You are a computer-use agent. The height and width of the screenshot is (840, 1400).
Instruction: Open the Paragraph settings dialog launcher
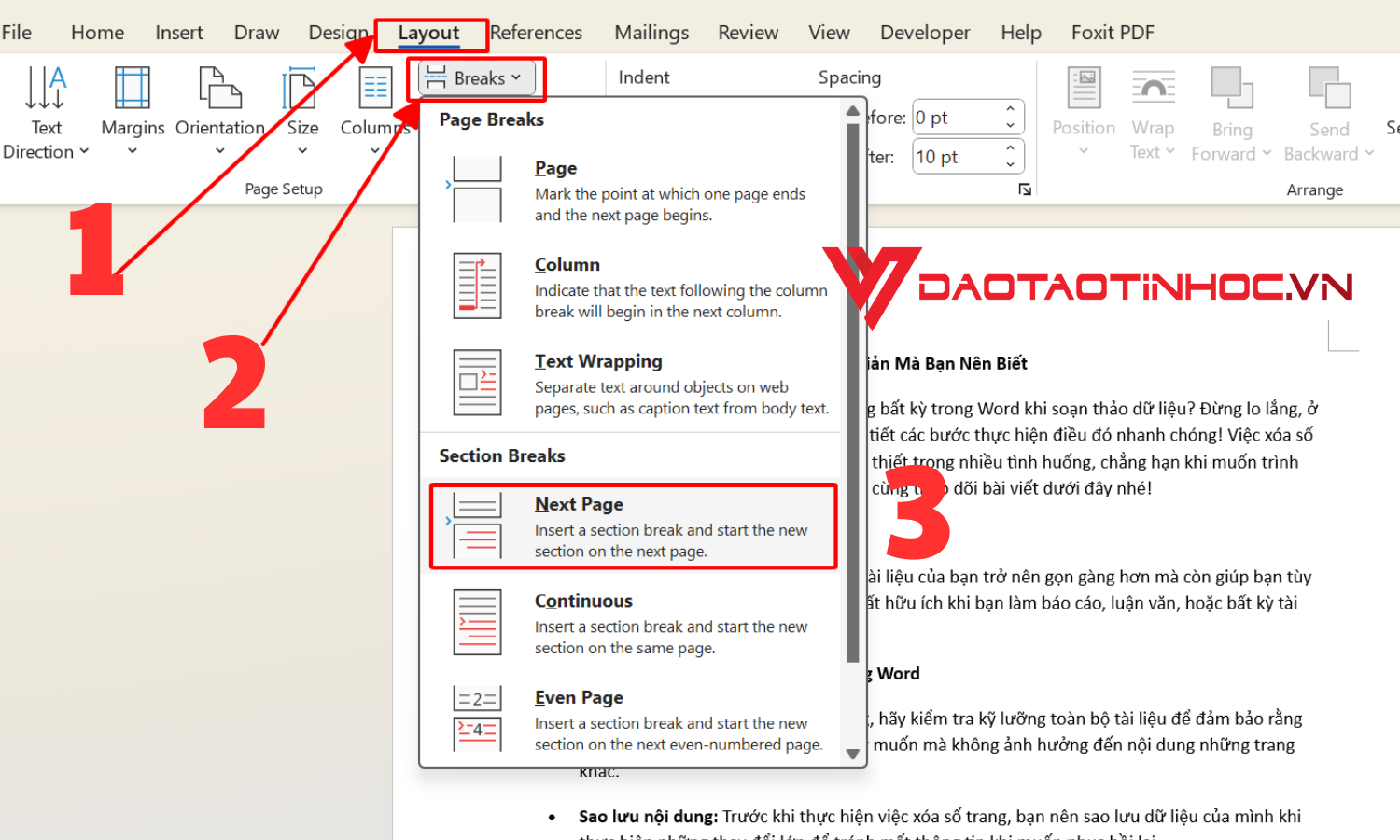click(1025, 189)
